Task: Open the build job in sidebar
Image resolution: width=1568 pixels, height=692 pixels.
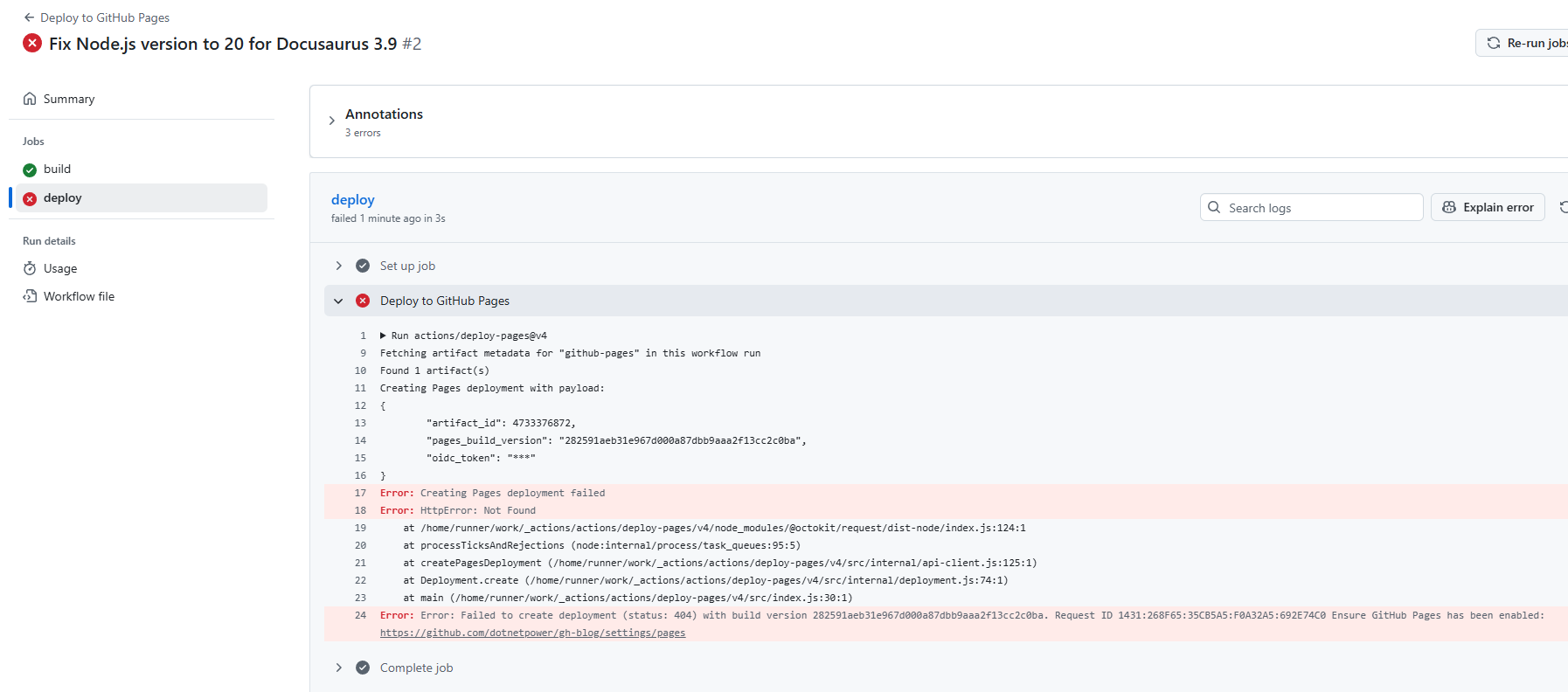Action: click(58, 169)
